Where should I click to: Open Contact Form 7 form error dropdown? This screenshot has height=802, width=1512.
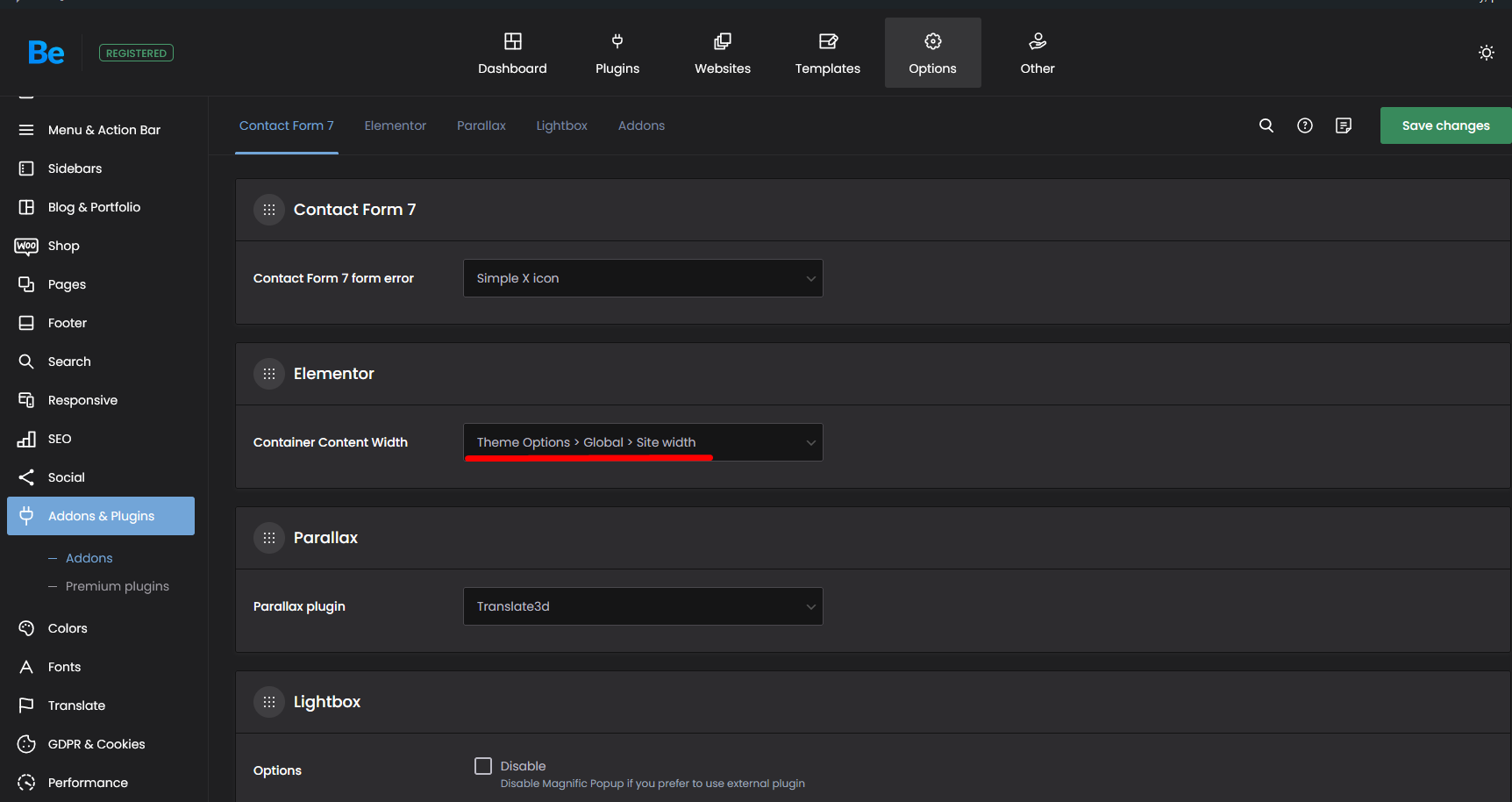(643, 278)
